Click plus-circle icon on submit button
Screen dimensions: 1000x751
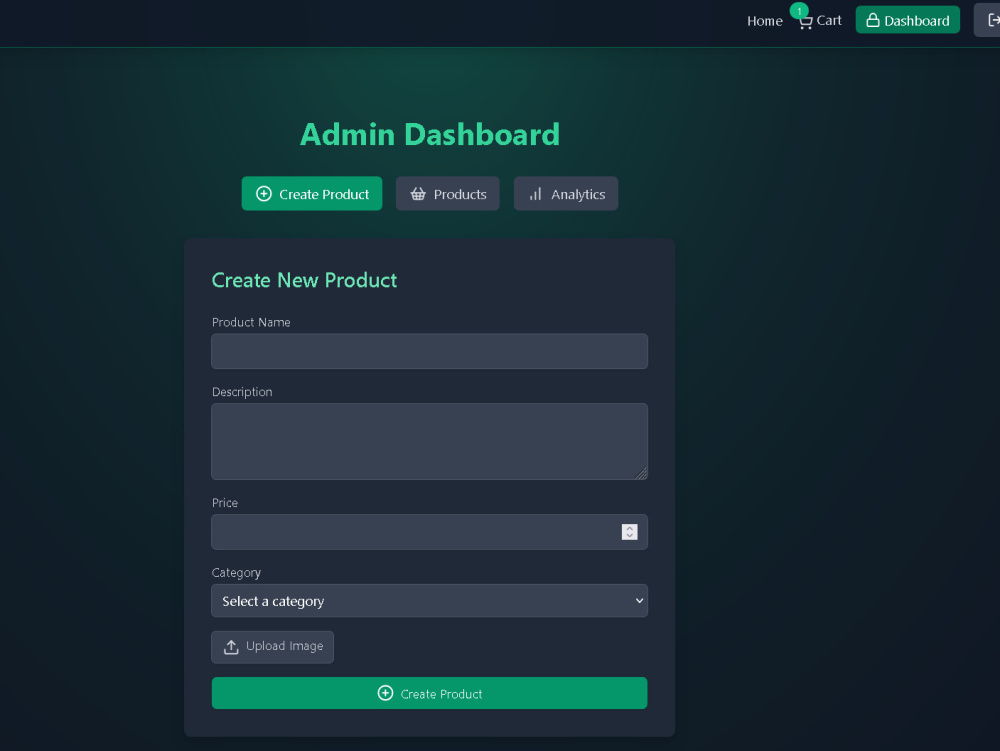[385, 693]
